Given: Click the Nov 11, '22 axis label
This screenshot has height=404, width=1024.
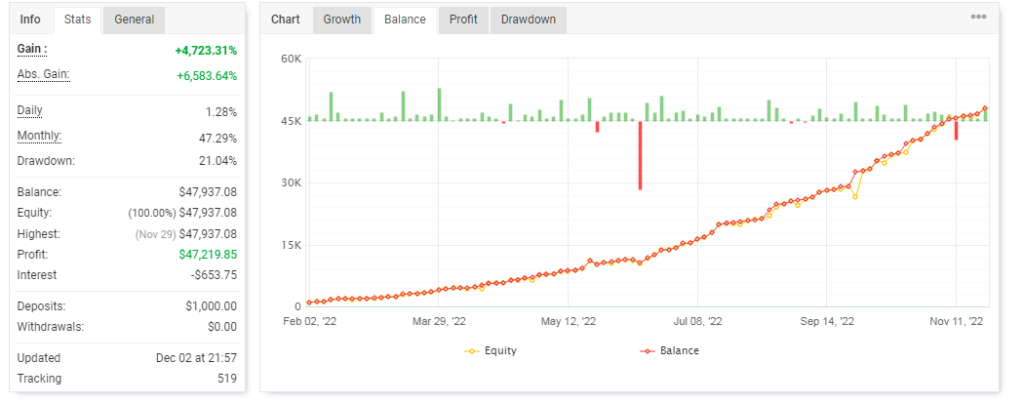Looking at the screenshot, I should click(957, 322).
